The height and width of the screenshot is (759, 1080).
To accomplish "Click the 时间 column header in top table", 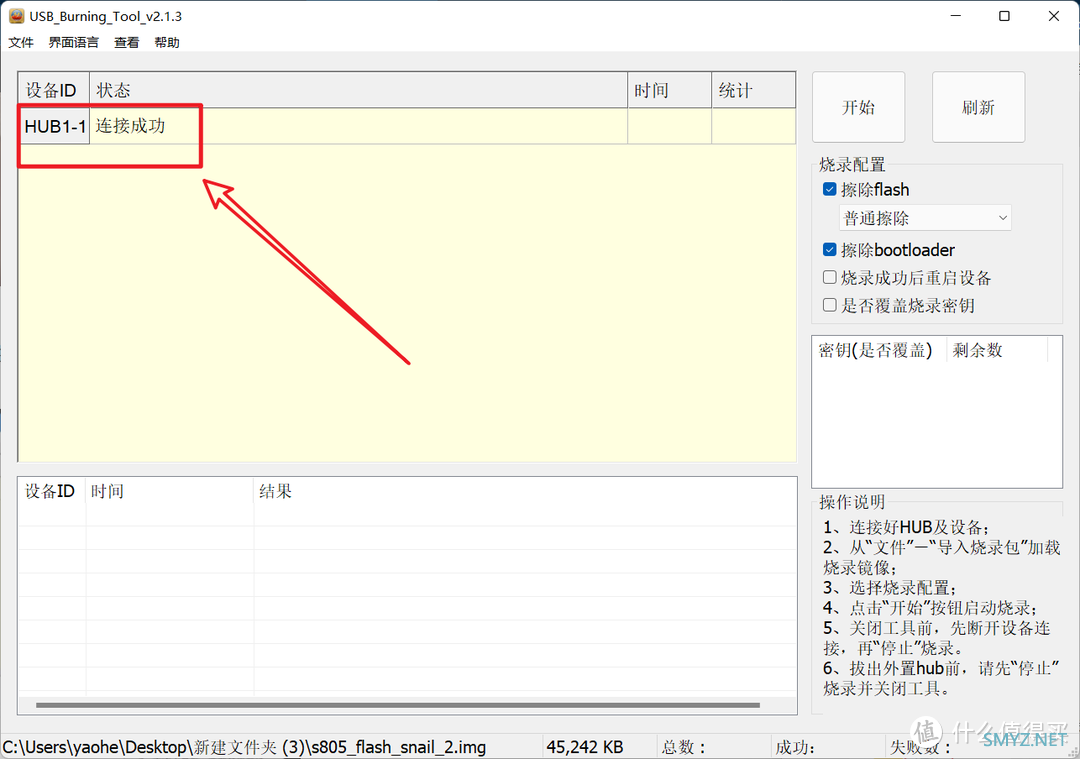I will click(669, 90).
